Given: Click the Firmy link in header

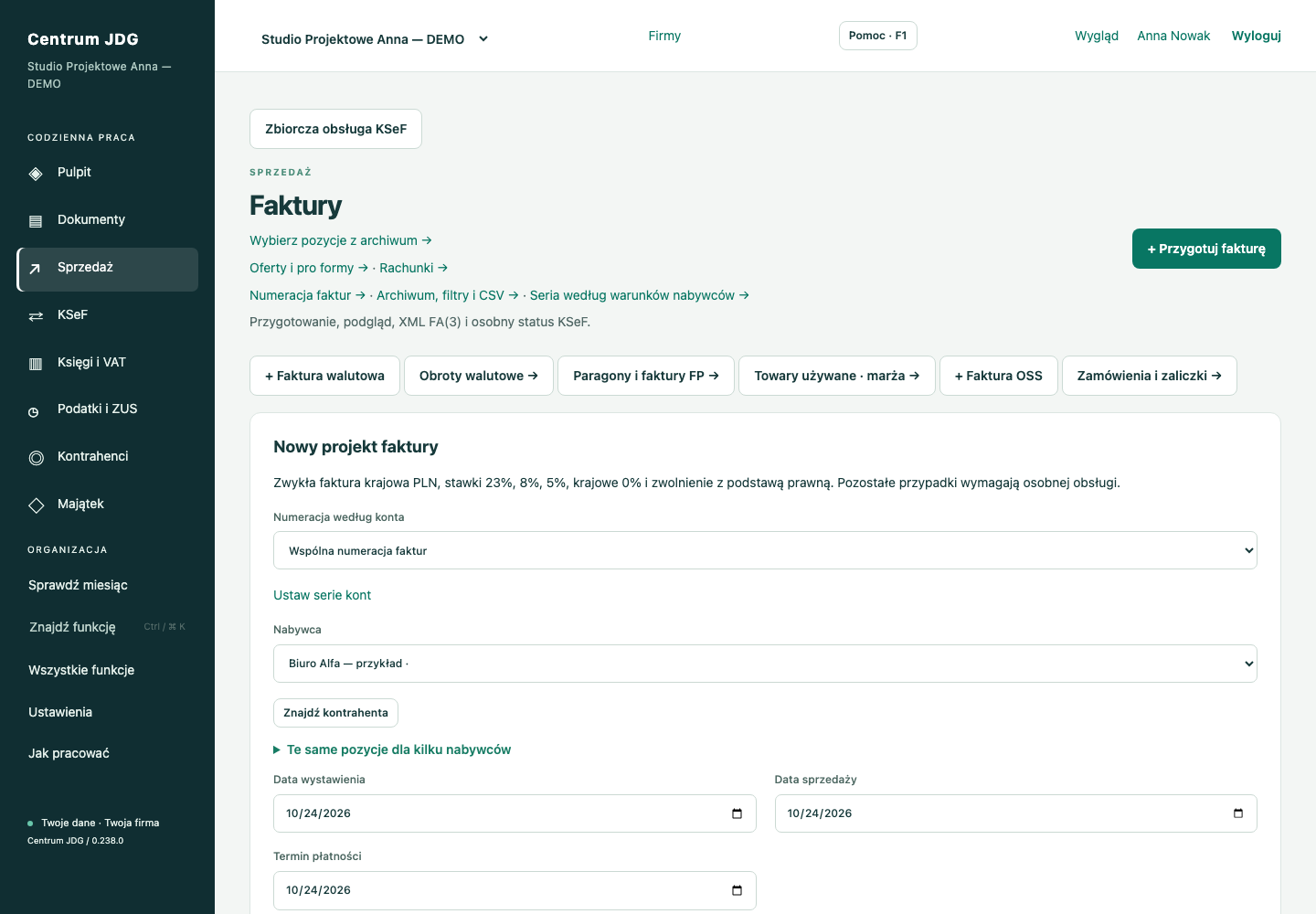Looking at the screenshot, I should point(664,36).
